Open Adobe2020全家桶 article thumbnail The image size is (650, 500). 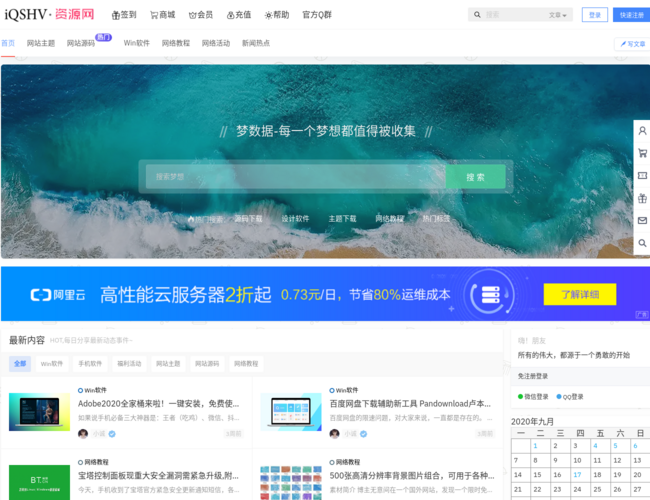click(x=39, y=412)
